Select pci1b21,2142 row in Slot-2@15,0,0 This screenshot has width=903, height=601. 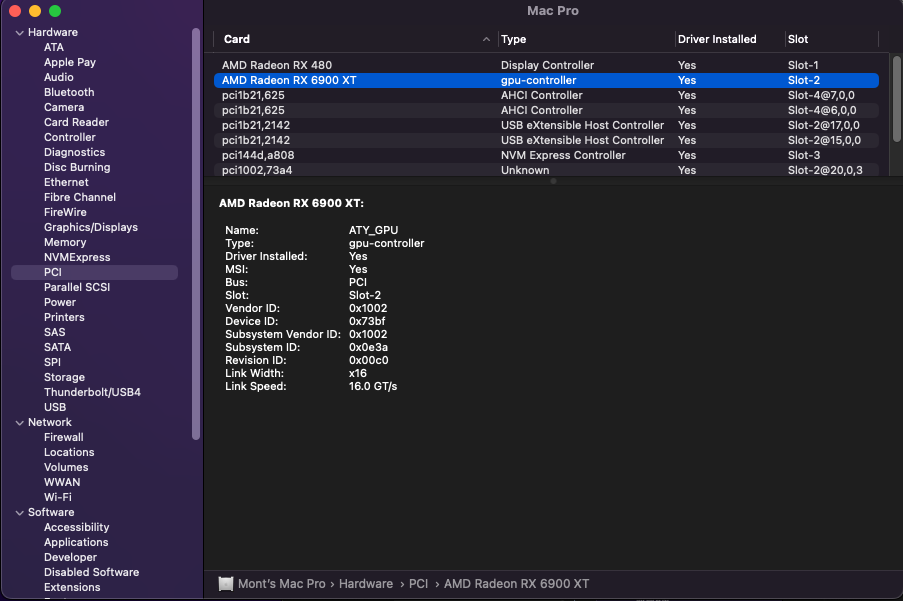[x=546, y=140]
